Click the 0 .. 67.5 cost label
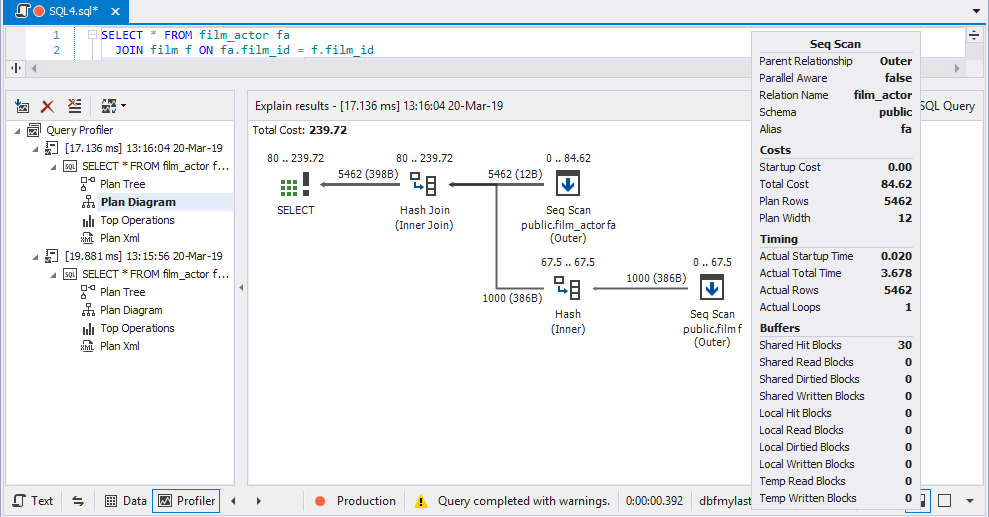Screen dimensions: 989x517 (712, 262)
